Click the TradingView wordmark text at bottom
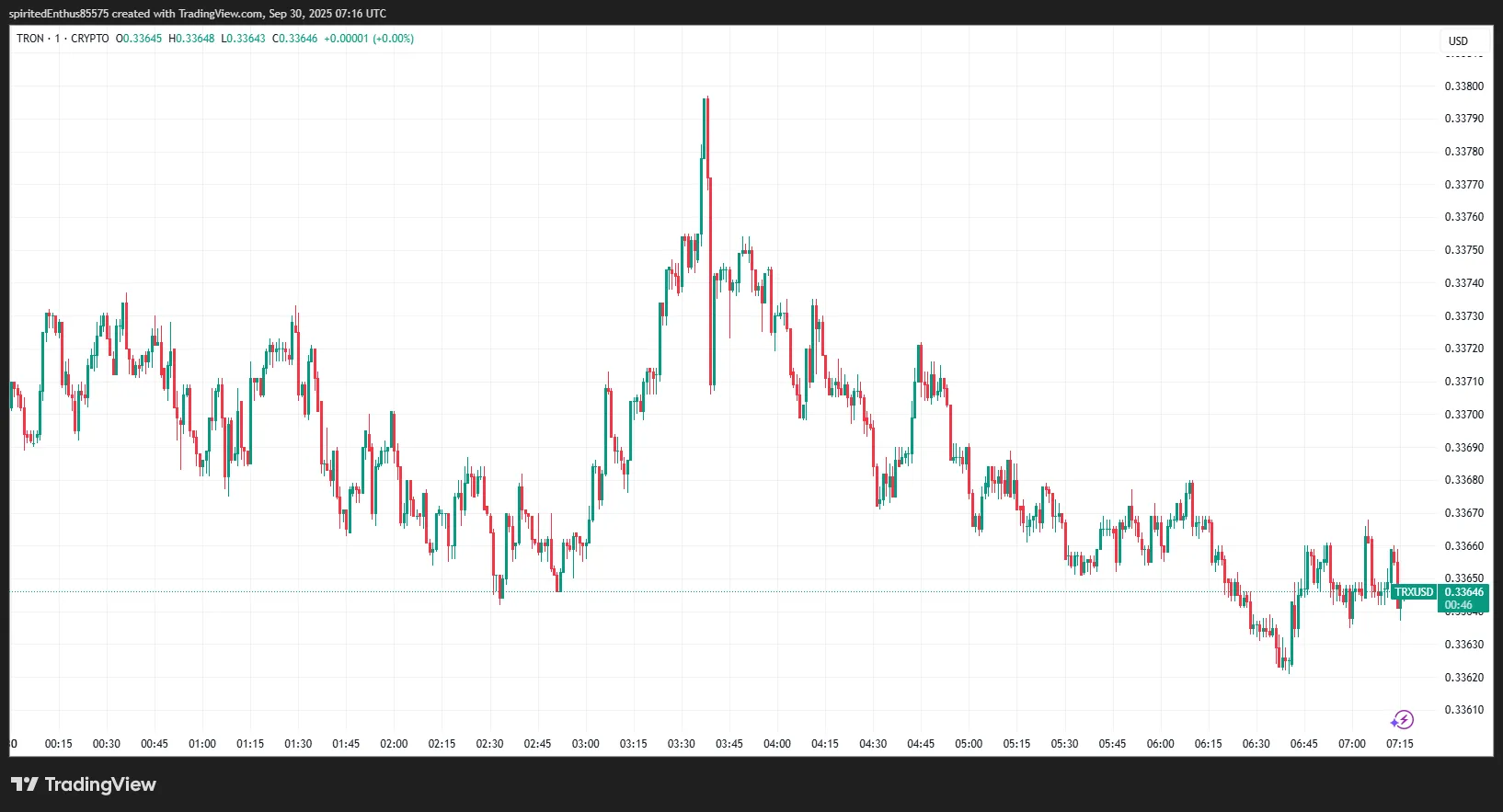 coord(100,784)
